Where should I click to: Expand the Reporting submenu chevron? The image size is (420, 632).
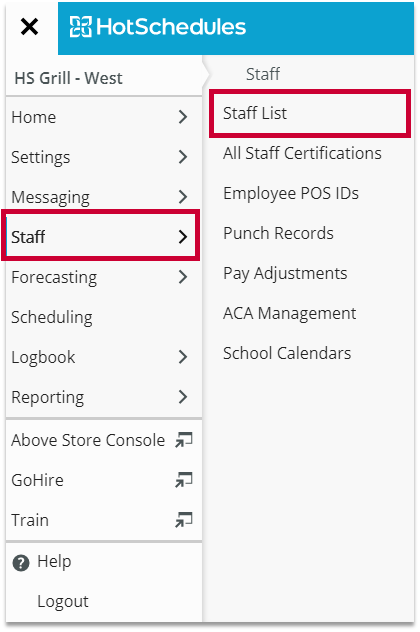(183, 397)
